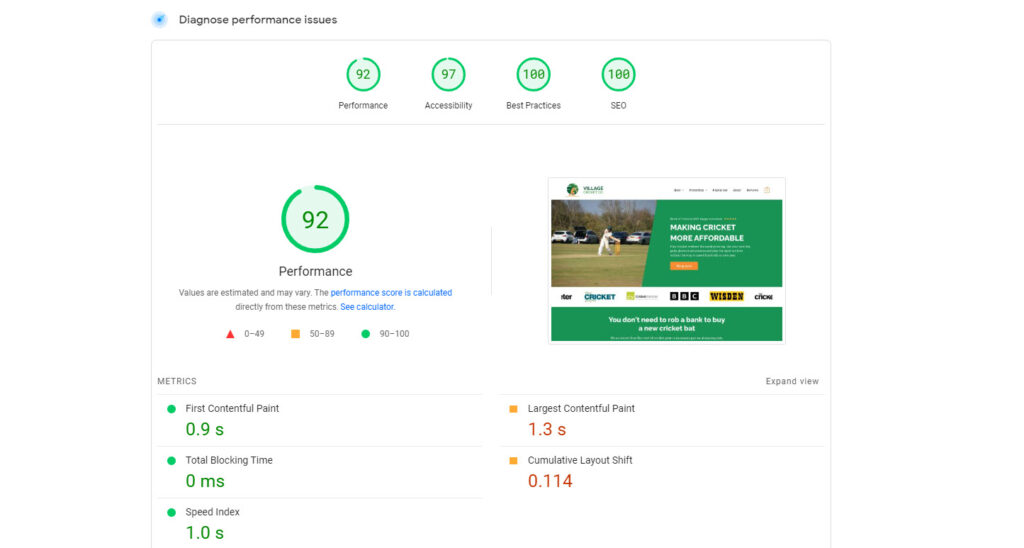Viewport: 1024px width, 548px height.
Task: Click the 50–89 legend range text
Action: pos(321,334)
